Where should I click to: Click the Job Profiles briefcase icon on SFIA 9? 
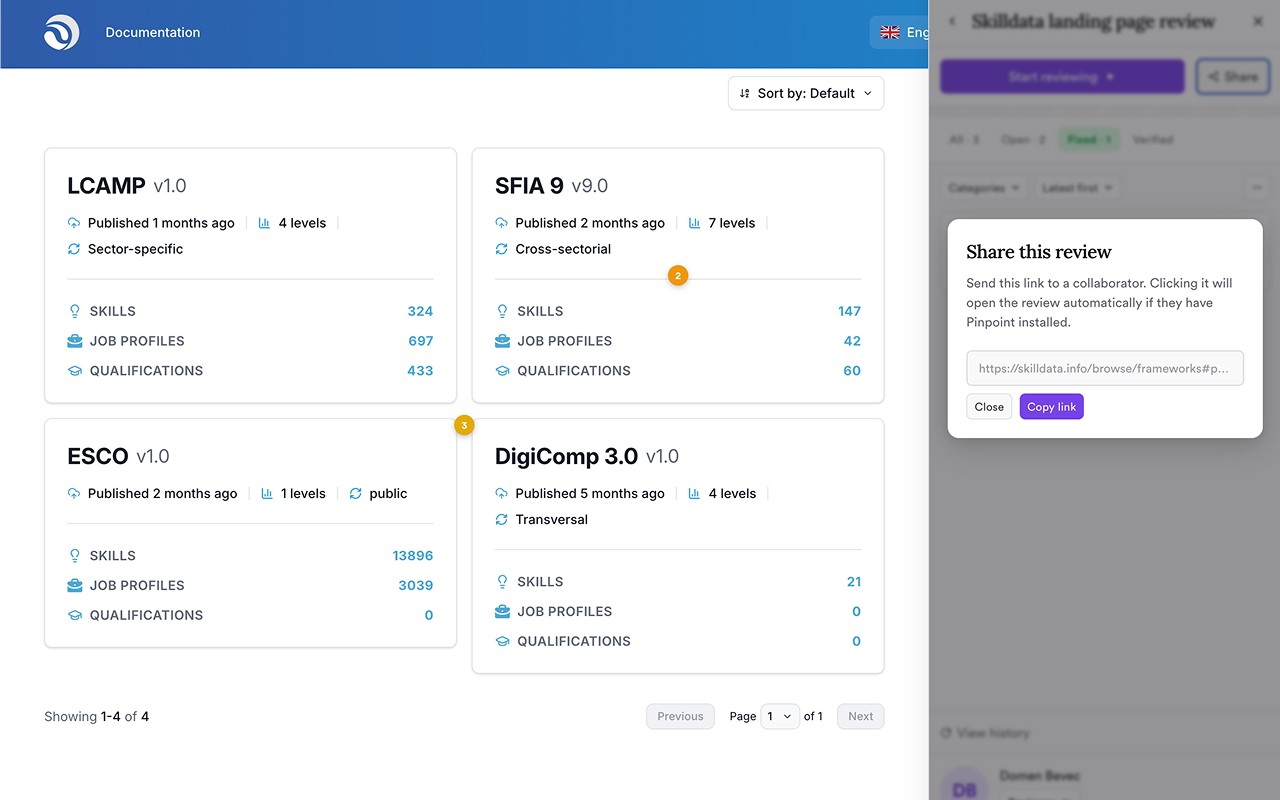pos(502,341)
